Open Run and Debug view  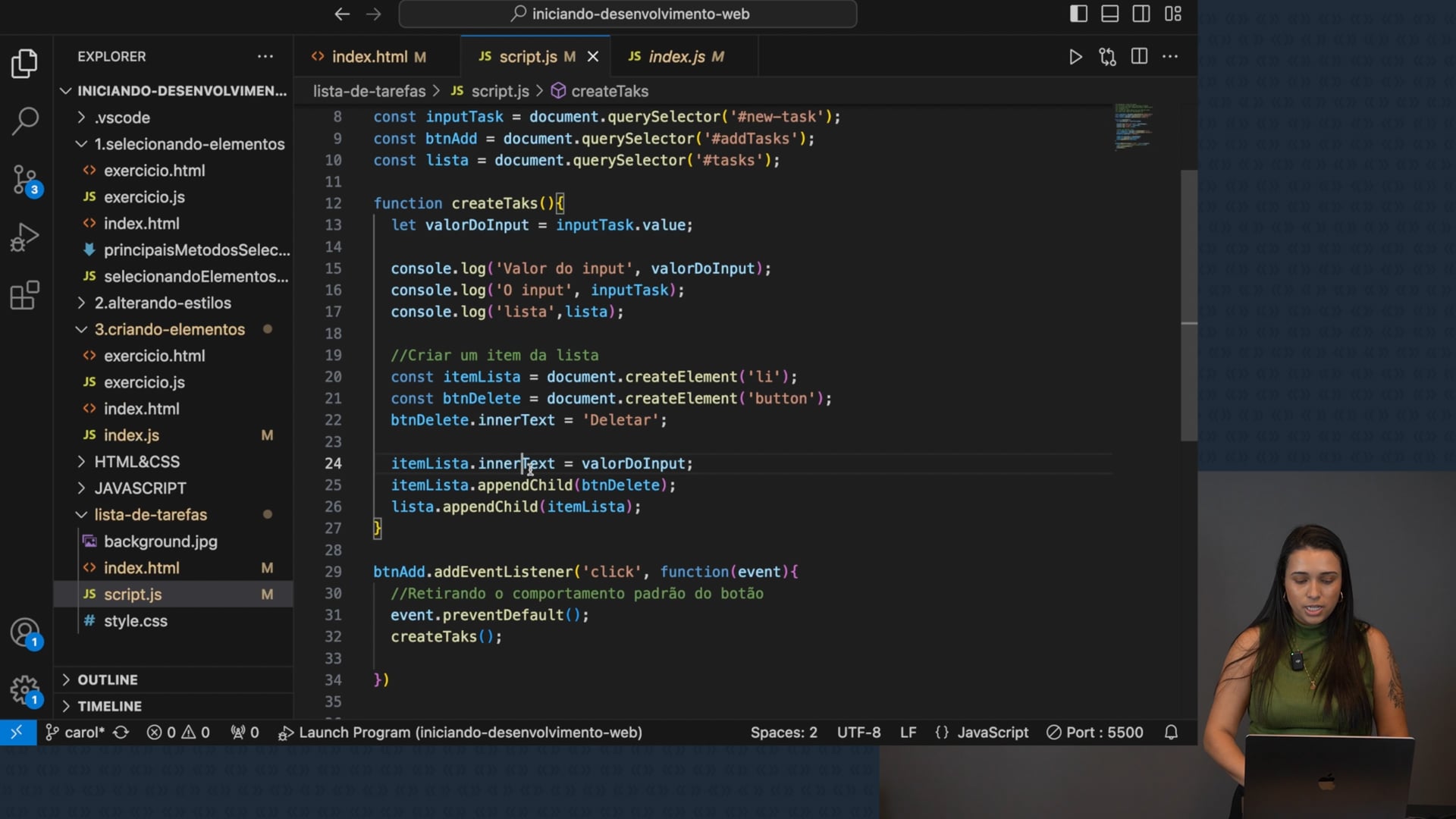(25, 237)
